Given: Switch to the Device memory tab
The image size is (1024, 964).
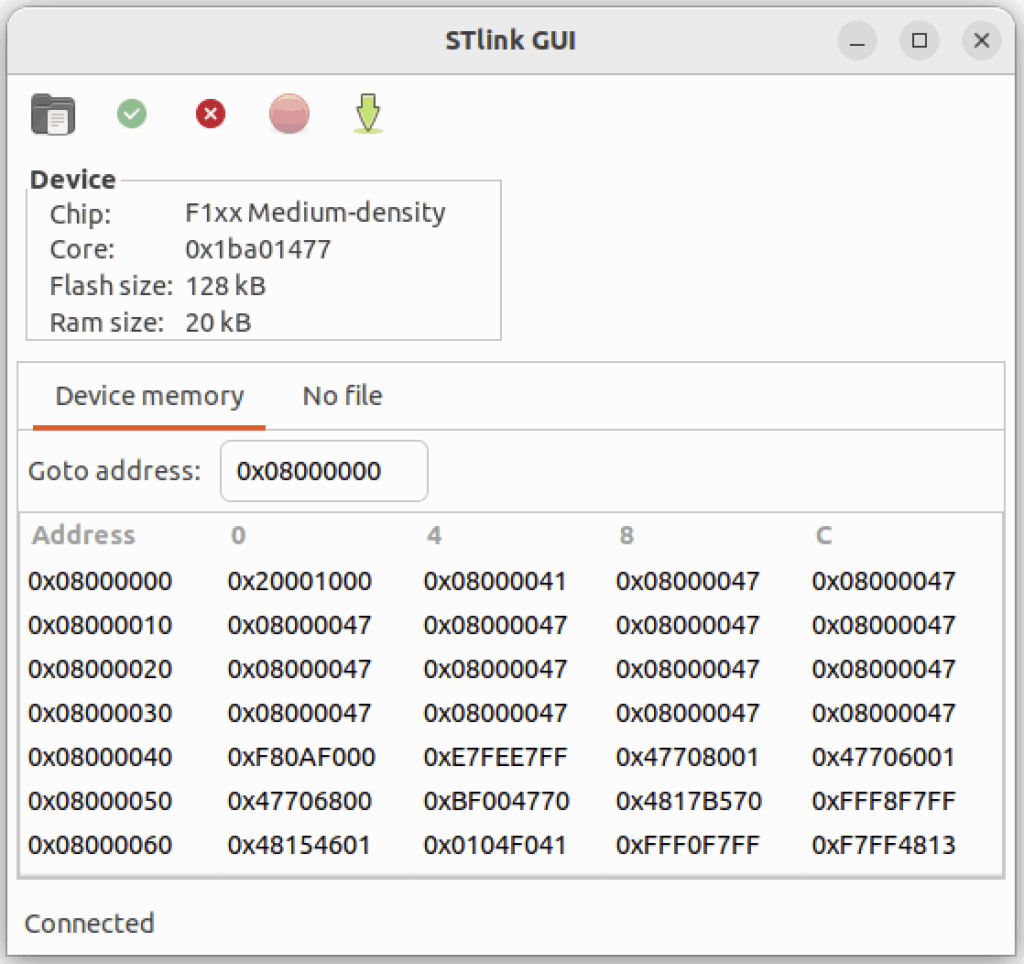Looking at the screenshot, I should click(x=149, y=396).
